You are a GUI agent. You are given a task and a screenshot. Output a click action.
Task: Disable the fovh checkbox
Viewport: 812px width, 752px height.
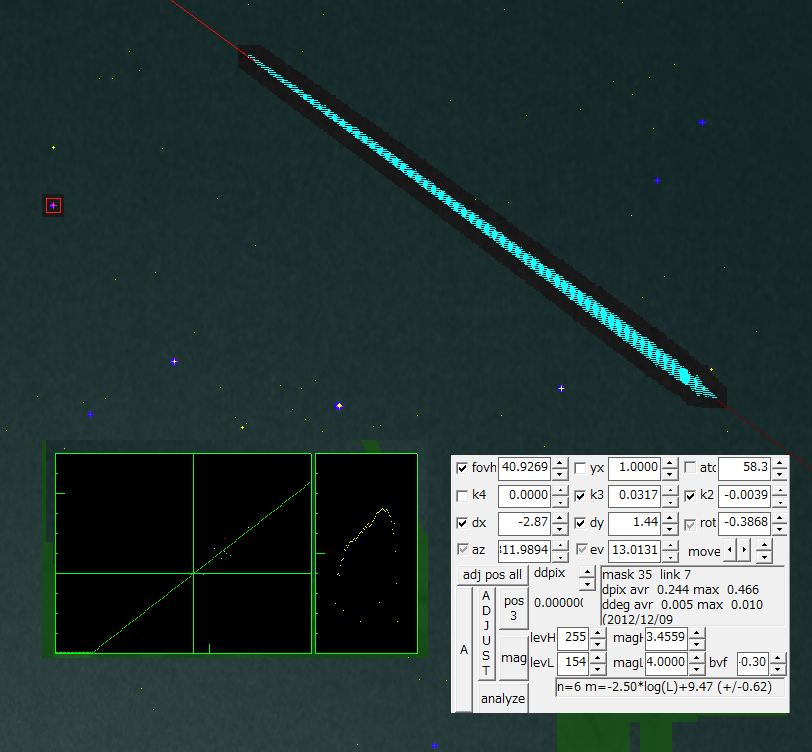pyautogui.click(x=462, y=468)
